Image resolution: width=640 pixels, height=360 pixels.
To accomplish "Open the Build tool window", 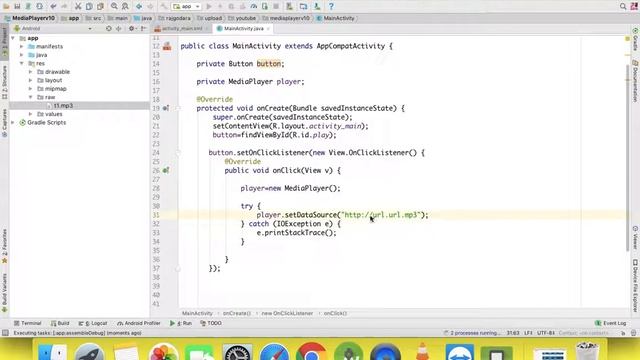I will pyautogui.click(x=60, y=323).
